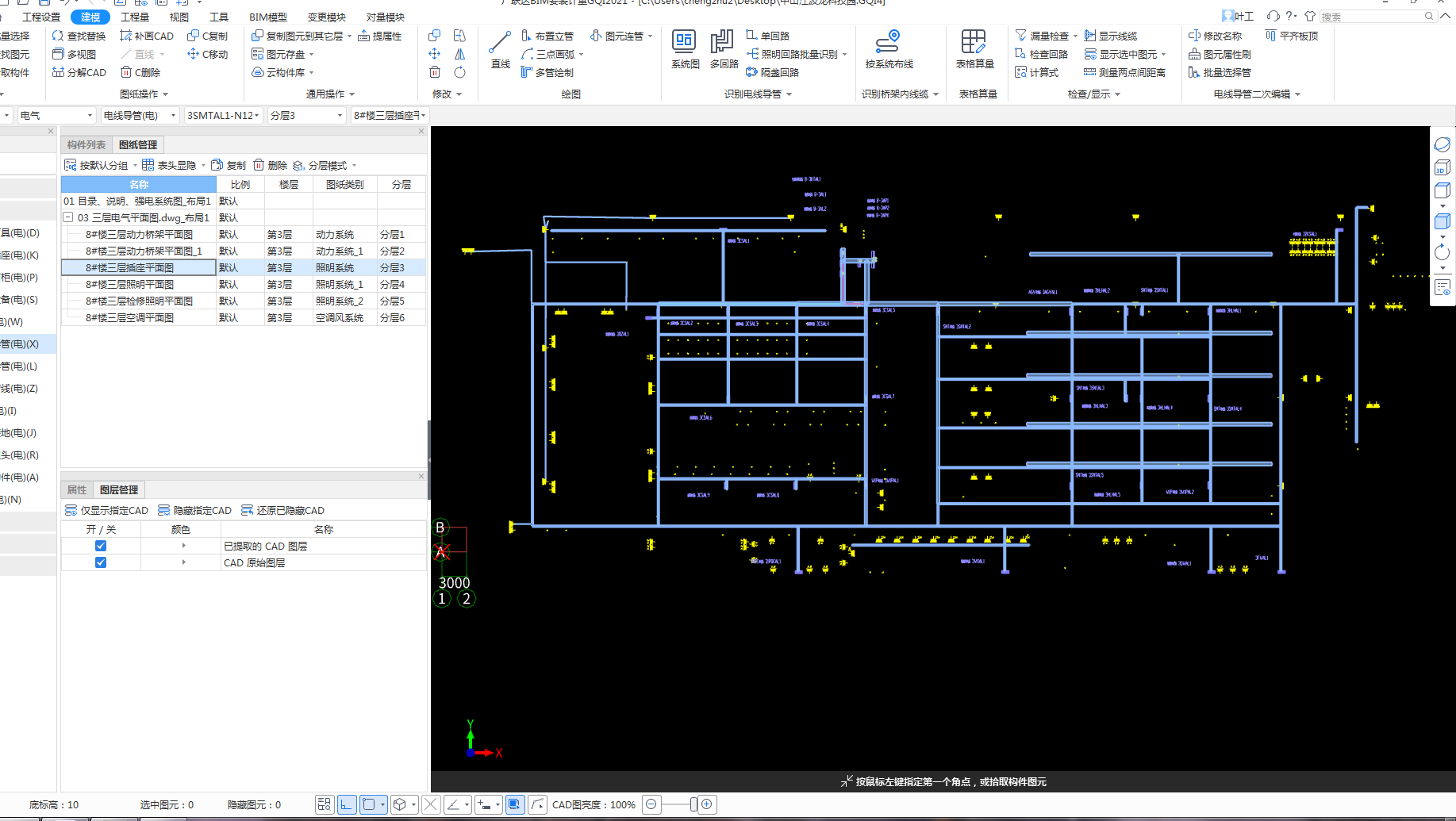Open the 分层3 layer dropdown
1456x821 pixels.
click(x=307, y=115)
